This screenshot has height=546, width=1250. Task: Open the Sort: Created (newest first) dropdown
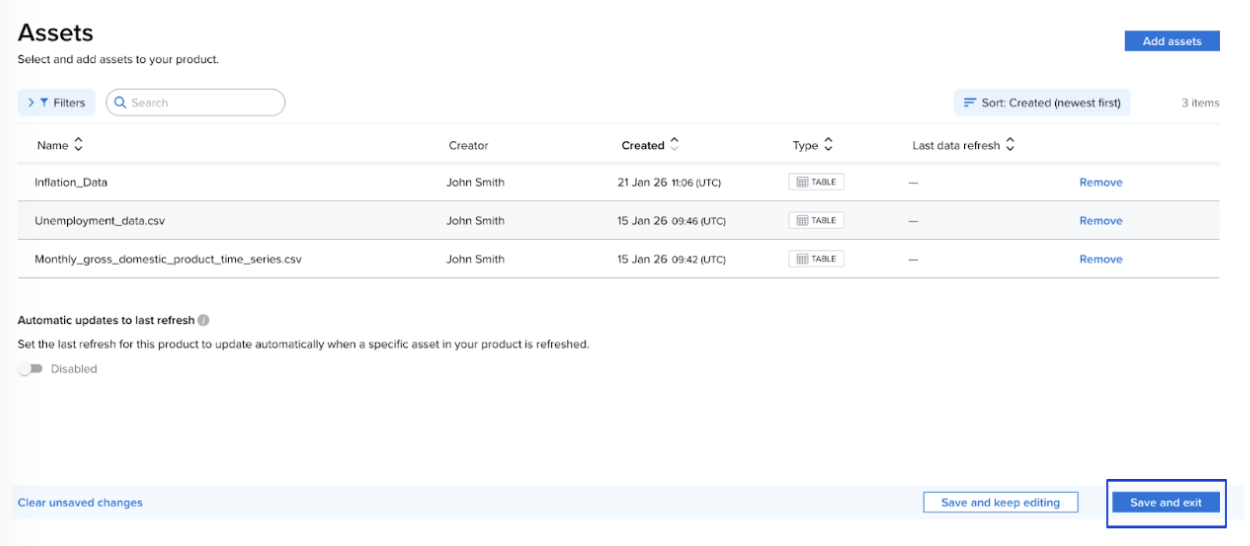pyautogui.click(x=1041, y=102)
